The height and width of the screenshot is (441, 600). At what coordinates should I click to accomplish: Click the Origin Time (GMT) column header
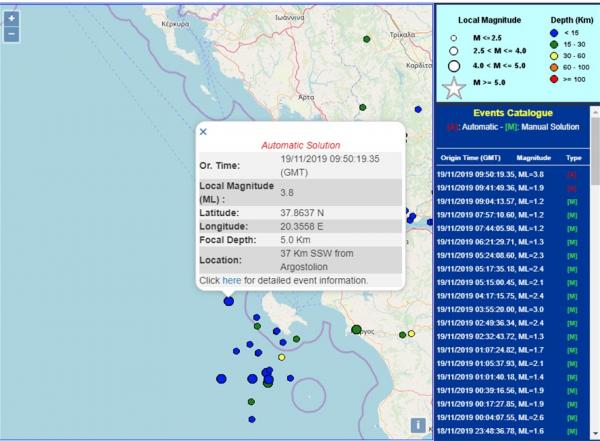coord(471,158)
